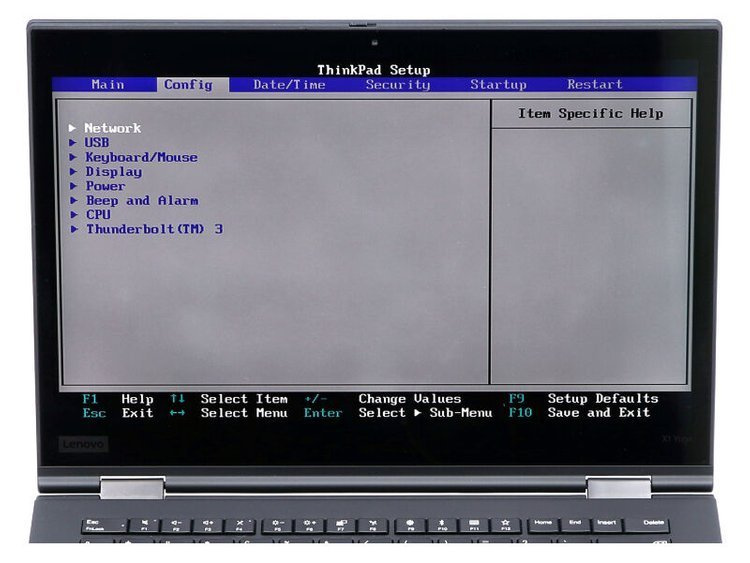
Task: Click the left-right arrows Select Menu icon
Action: (177, 413)
